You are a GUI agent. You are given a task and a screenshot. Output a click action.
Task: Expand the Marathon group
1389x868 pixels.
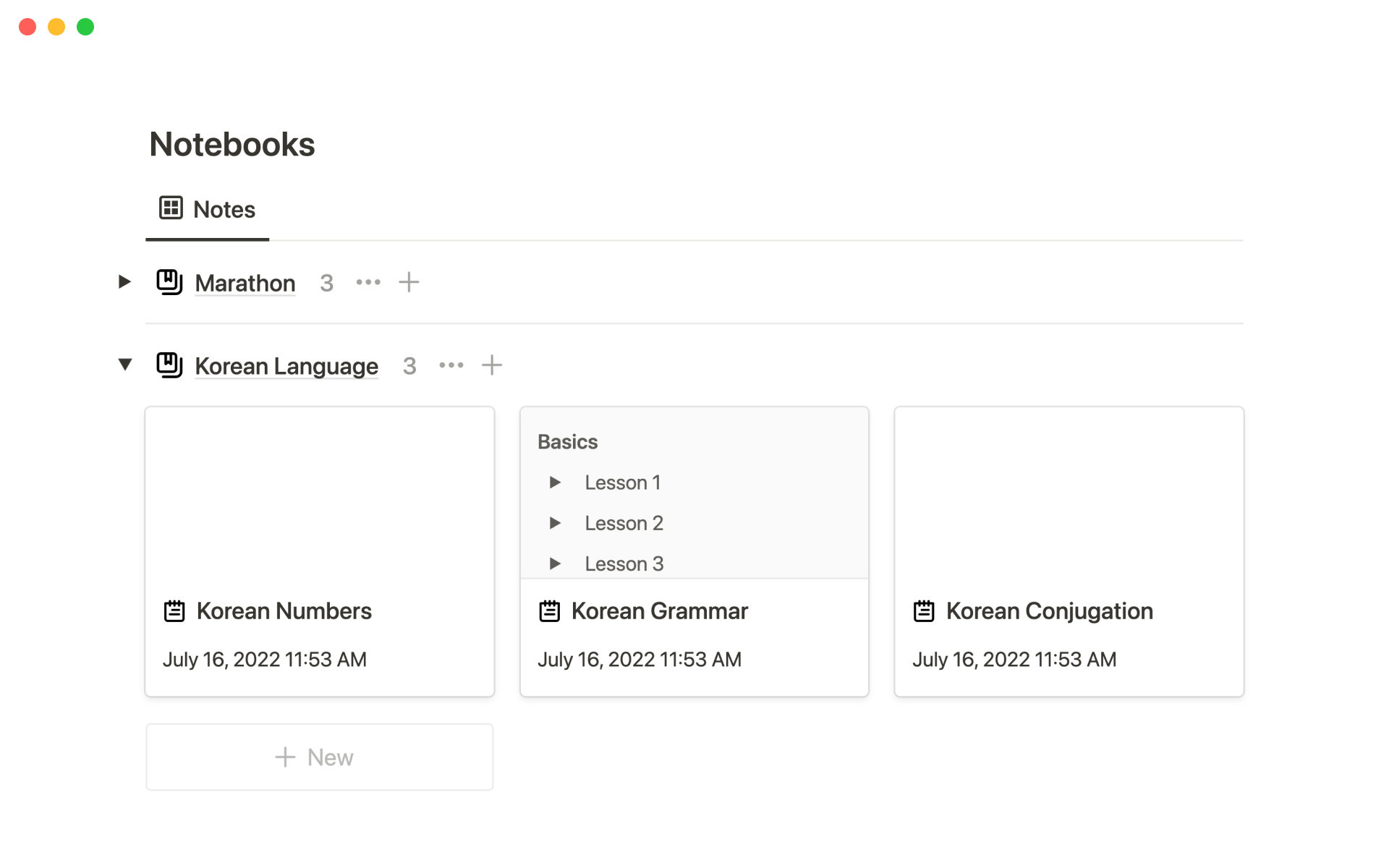[x=124, y=282]
